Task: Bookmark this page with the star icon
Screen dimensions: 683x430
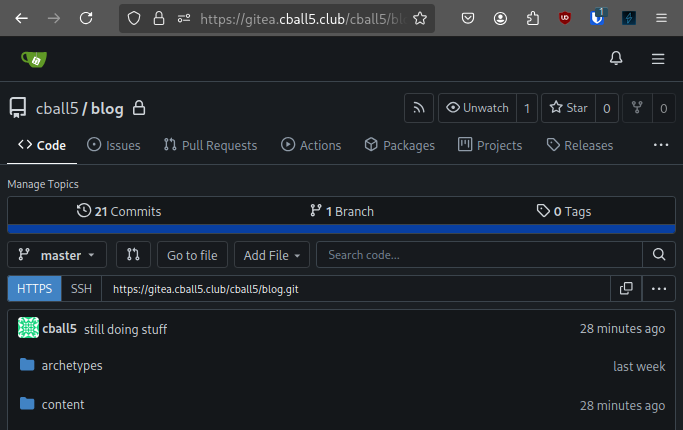Action: coord(420,18)
